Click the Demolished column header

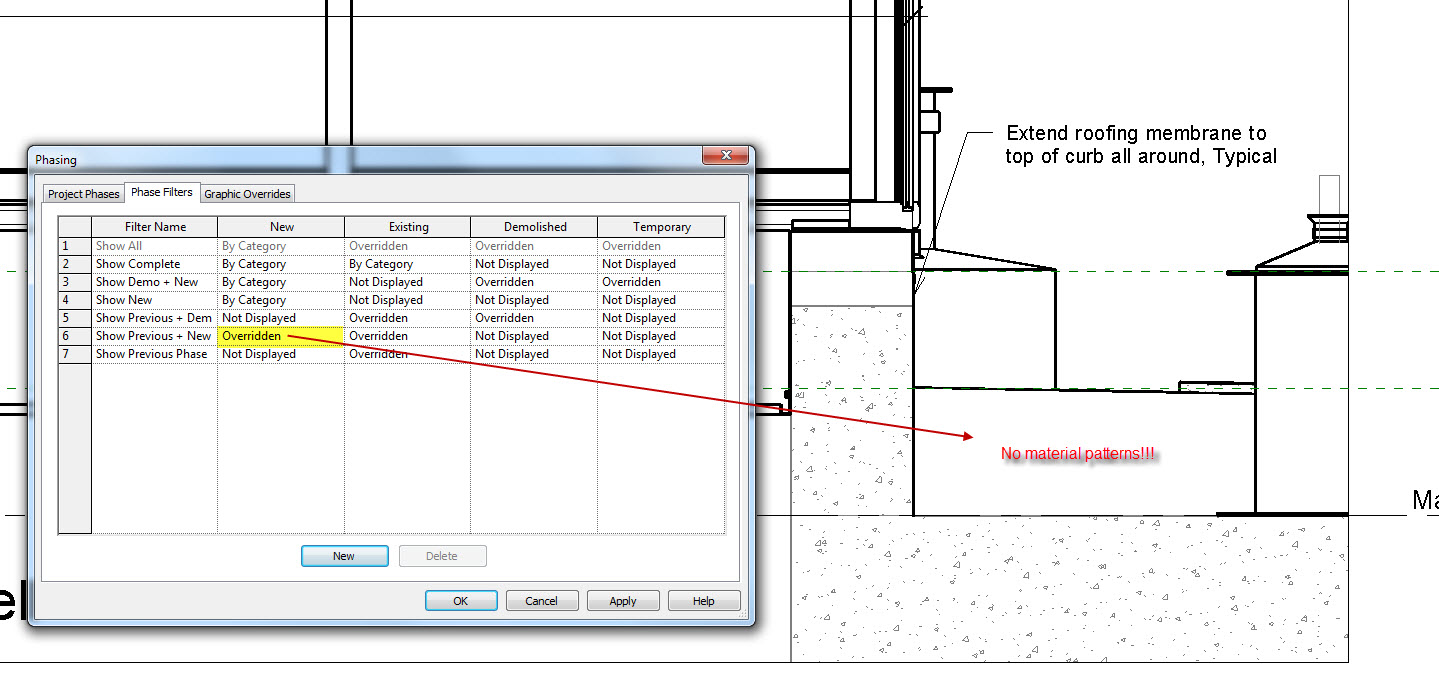pyautogui.click(x=535, y=227)
